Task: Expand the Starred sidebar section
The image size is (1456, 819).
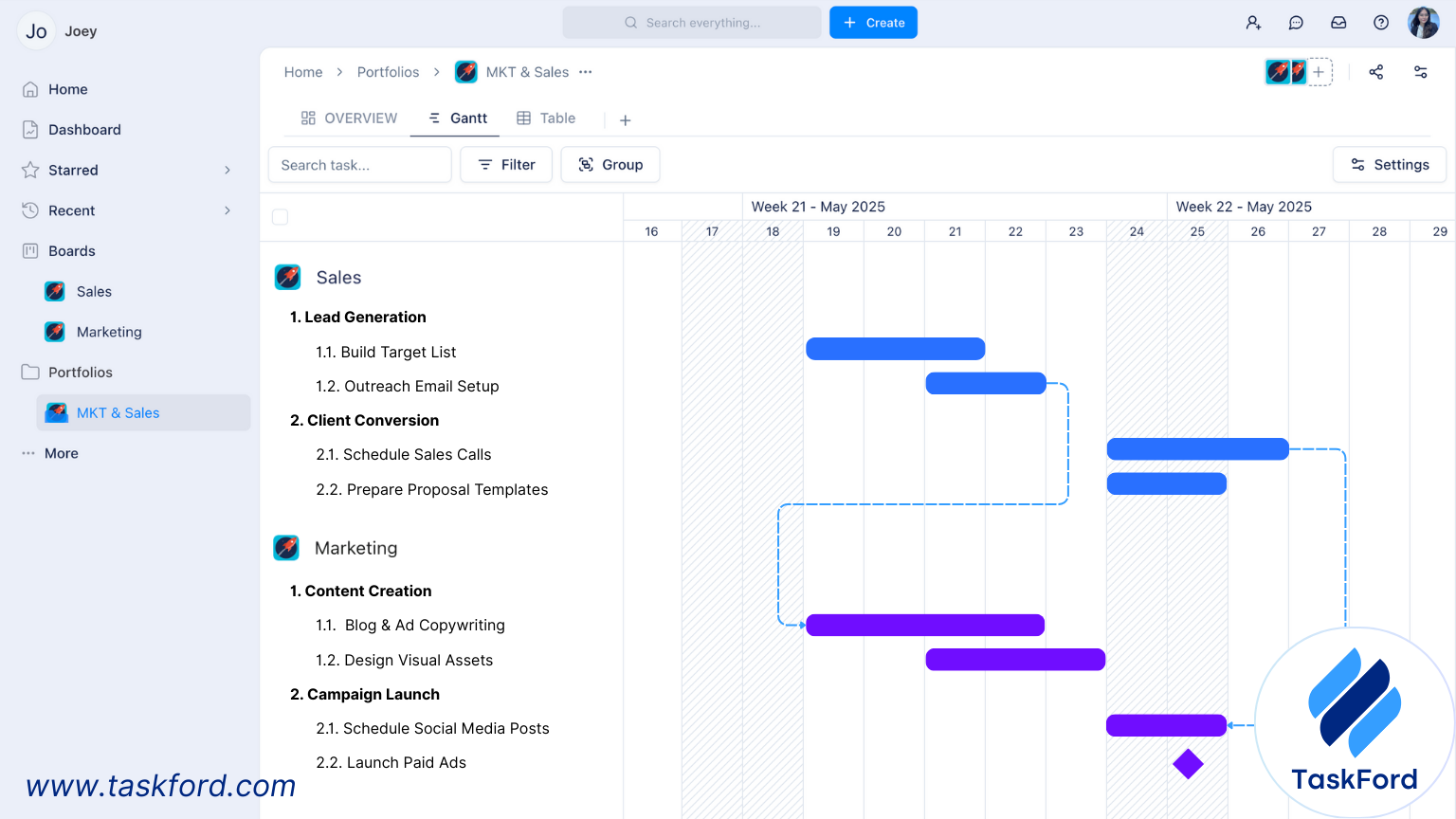Action: 227,170
